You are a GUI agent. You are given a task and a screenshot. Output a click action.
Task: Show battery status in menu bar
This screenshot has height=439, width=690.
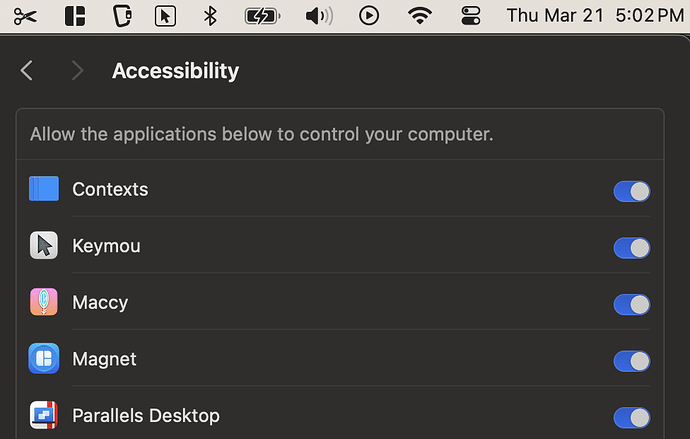[262, 16]
